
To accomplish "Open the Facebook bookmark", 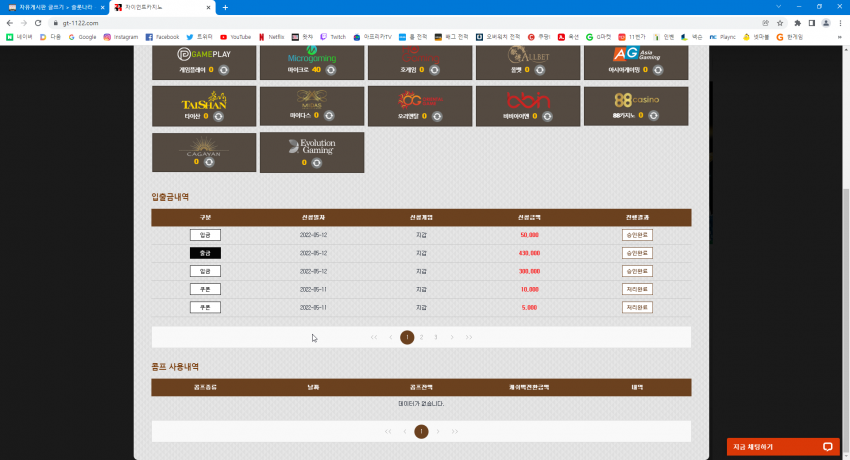I will tap(162, 37).
